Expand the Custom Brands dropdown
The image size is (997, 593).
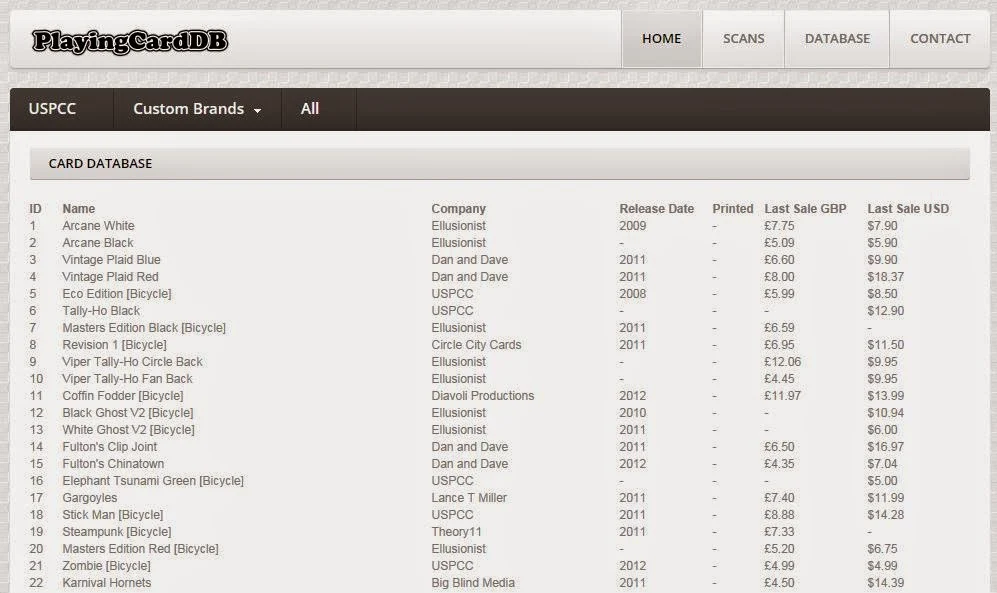click(197, 109)
